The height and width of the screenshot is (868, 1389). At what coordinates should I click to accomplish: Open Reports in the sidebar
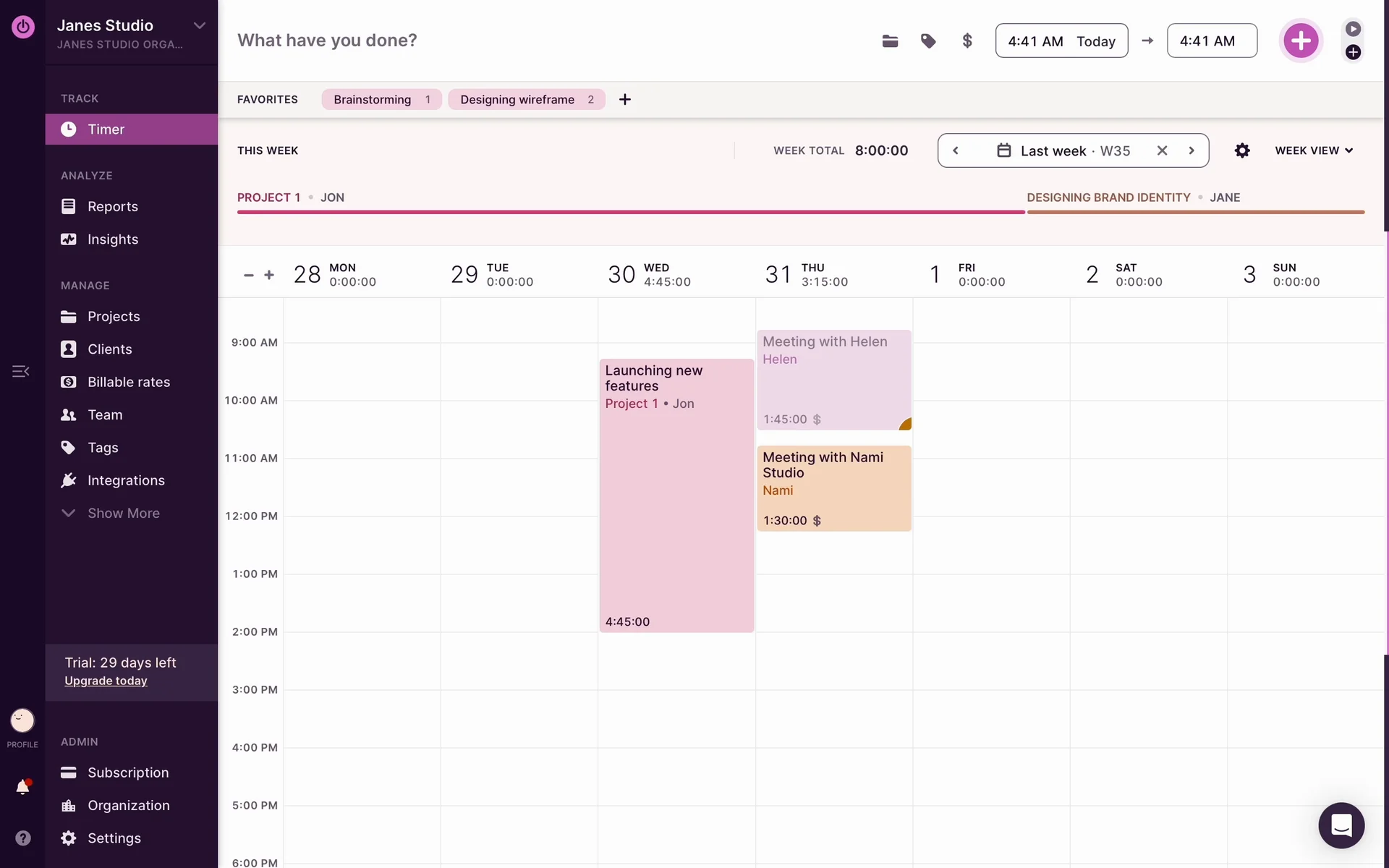[112, 207]
